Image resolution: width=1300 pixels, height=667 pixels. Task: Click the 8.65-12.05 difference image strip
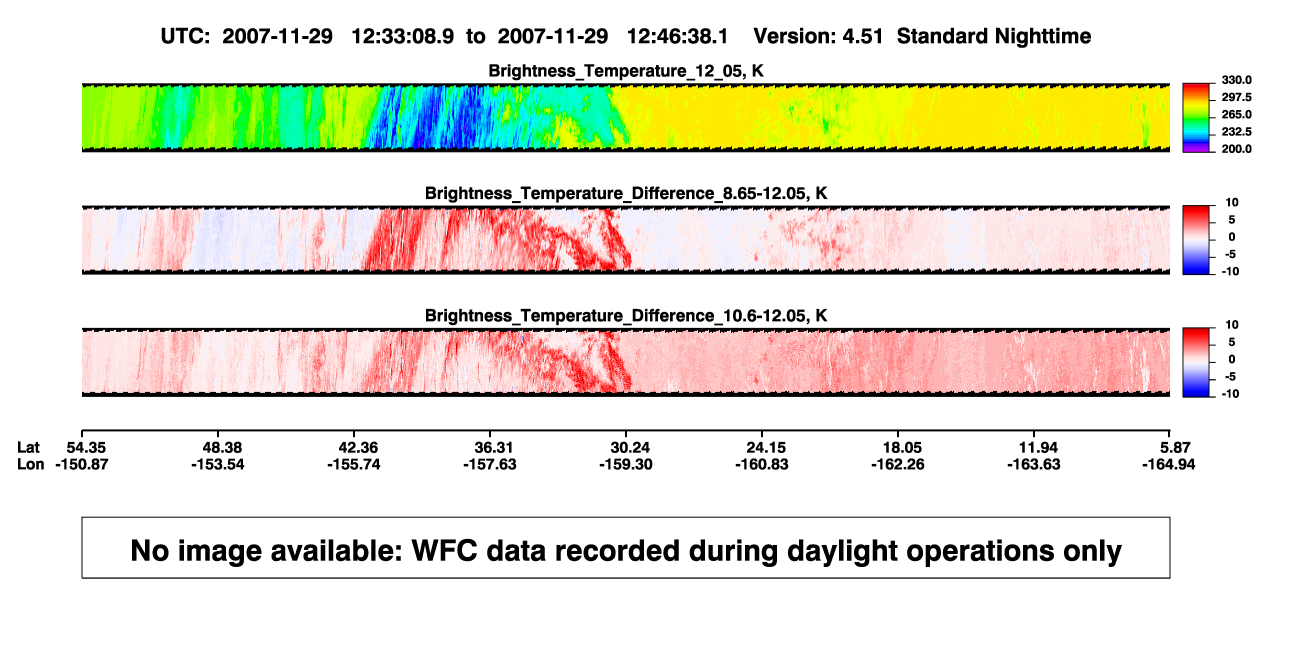click(626, 240)
